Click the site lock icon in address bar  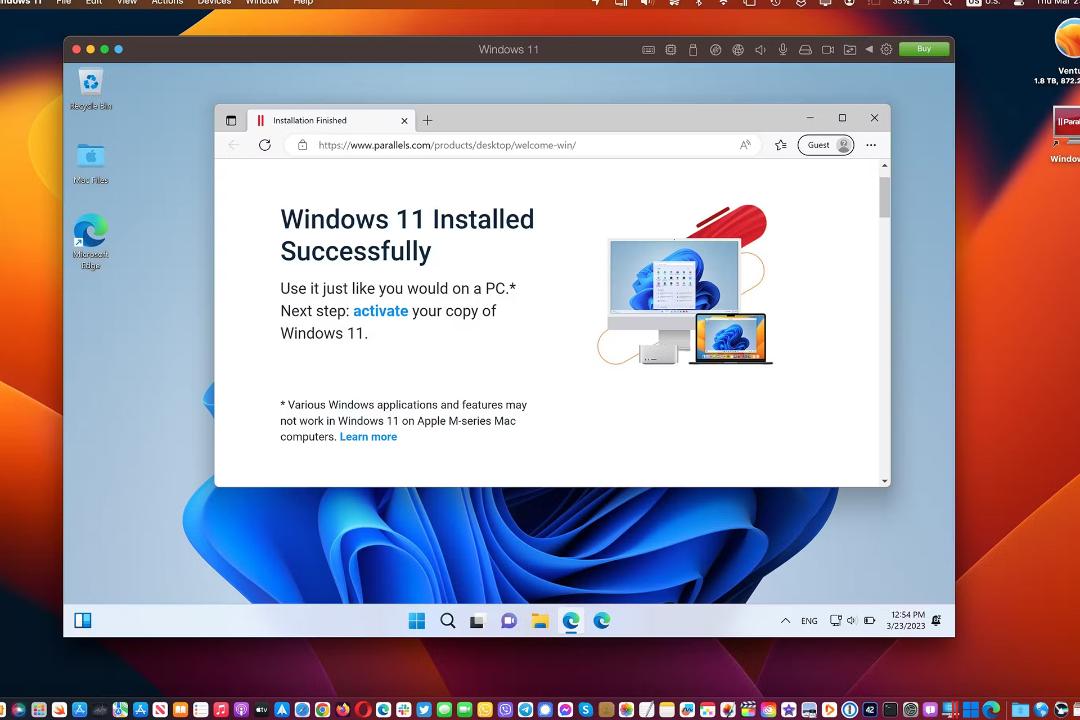[x=302, y=145]
